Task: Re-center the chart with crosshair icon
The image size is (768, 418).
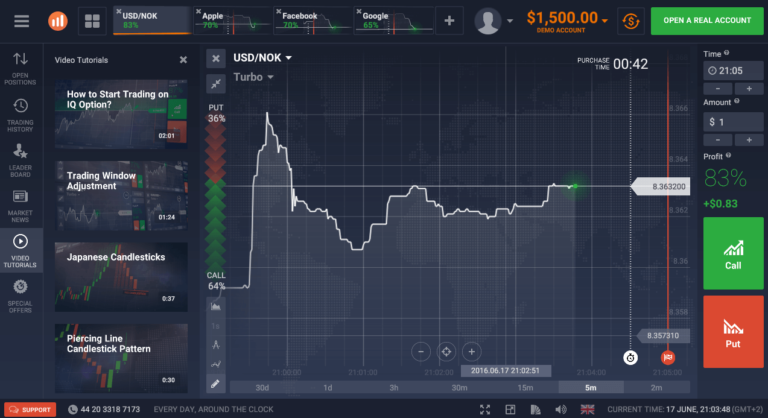Action: pyautogui.click(x=446, y=351)
